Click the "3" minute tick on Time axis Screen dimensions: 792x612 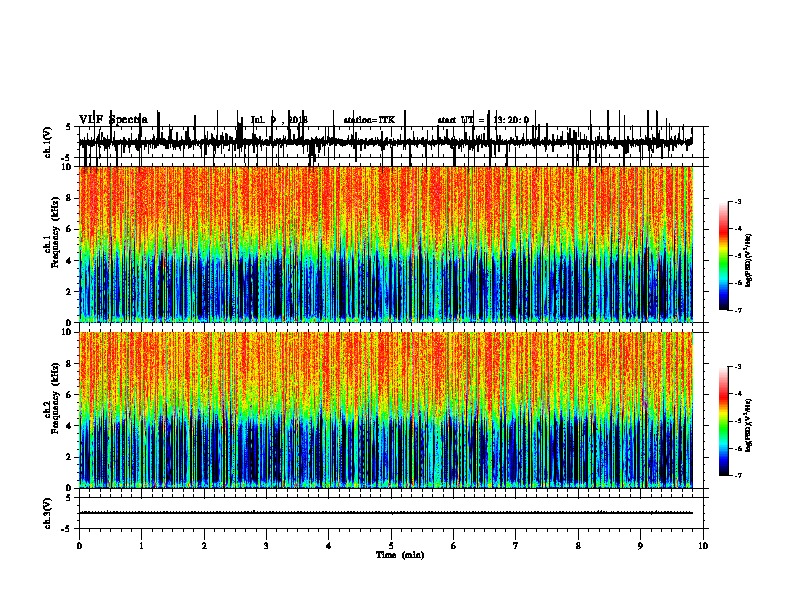pyautogui.click(x=266, y=546)
